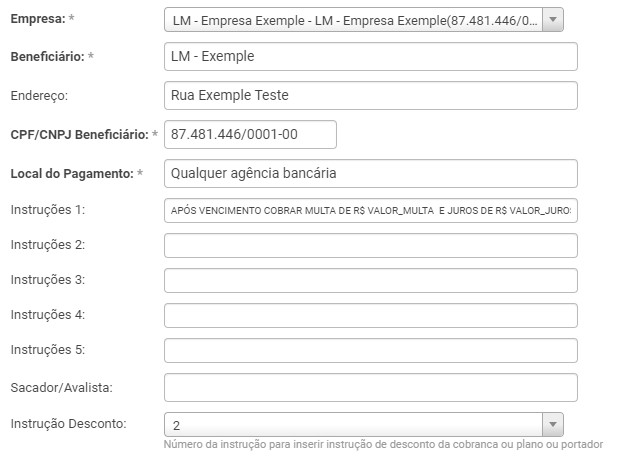Select the empty Instruções 4 input
630x457 pixels.
[370, 316]
